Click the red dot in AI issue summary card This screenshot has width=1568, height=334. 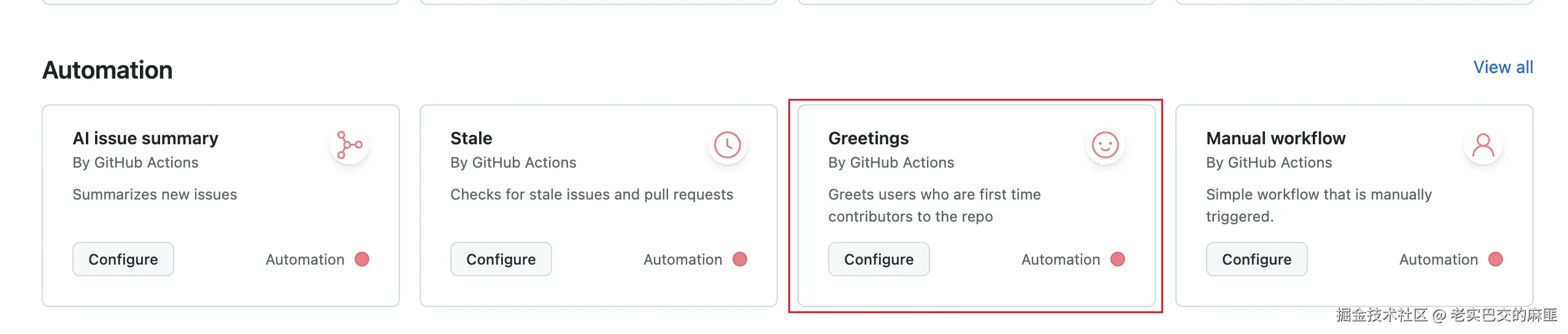pyautogui.click(x=362, y=259)
